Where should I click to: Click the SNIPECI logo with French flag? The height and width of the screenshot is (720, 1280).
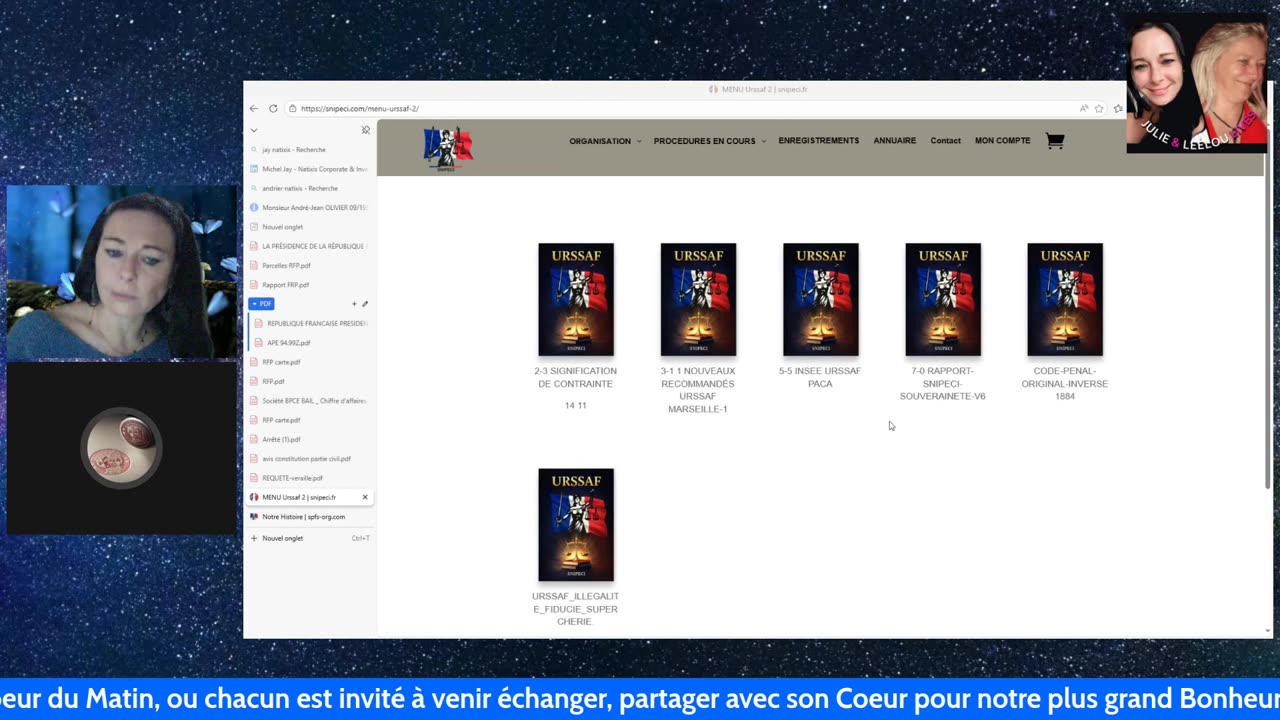pyautogui.click(x=448, y=148)
